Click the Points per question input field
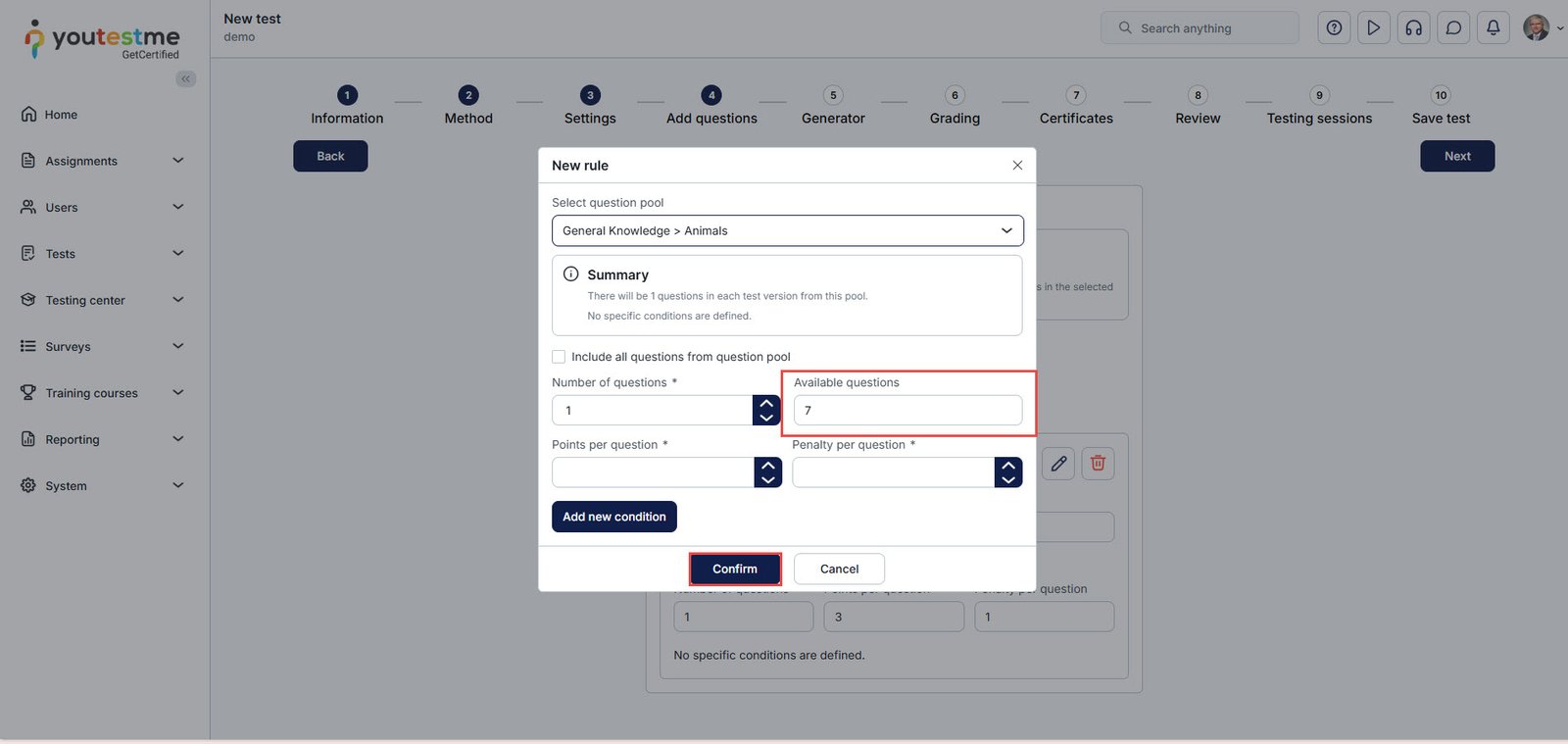Image resolution: width=1568 pixels, height=744 pixels. (x=653, y=472)
